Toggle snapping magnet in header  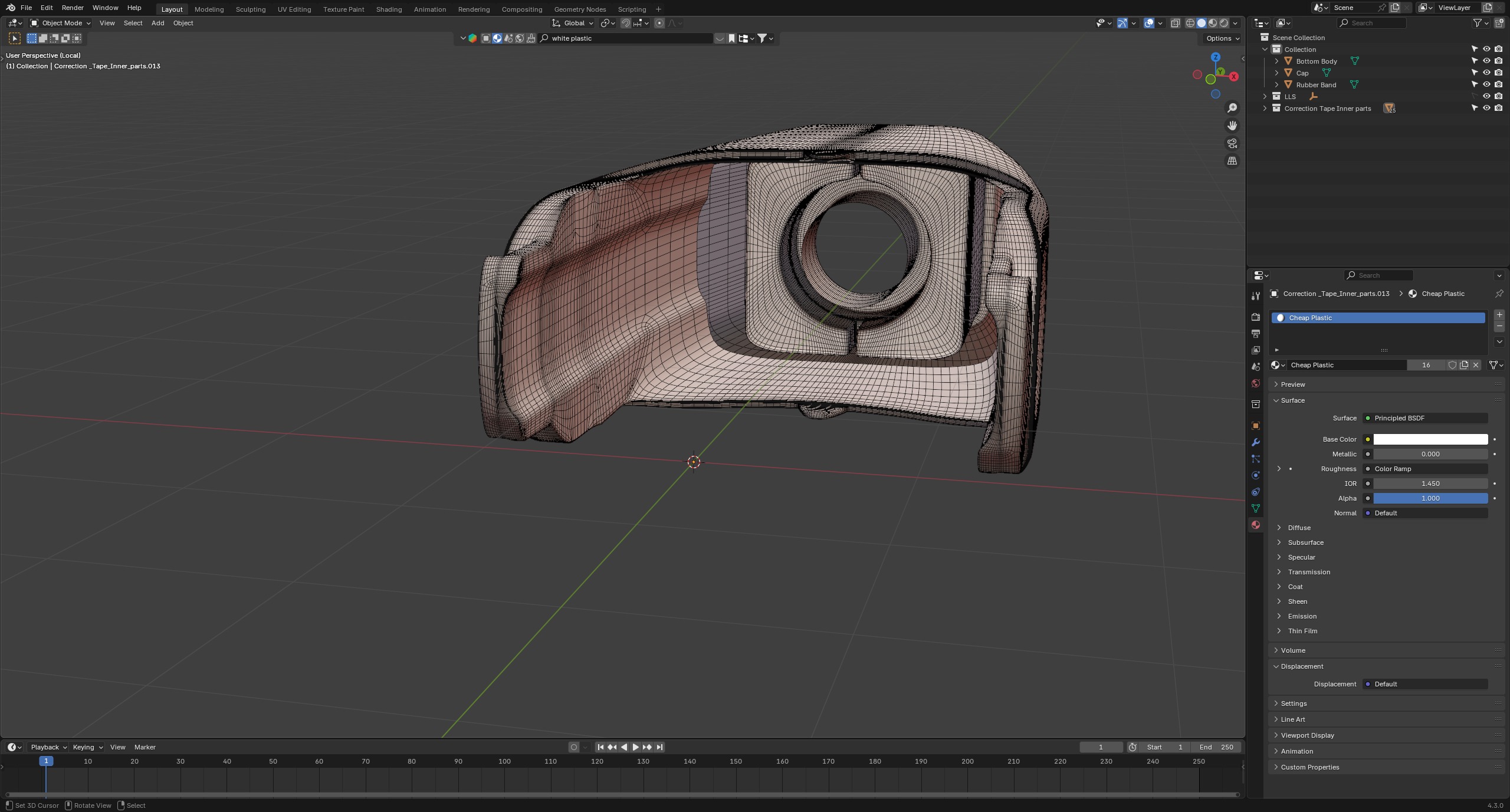click(x=626, y=23)
